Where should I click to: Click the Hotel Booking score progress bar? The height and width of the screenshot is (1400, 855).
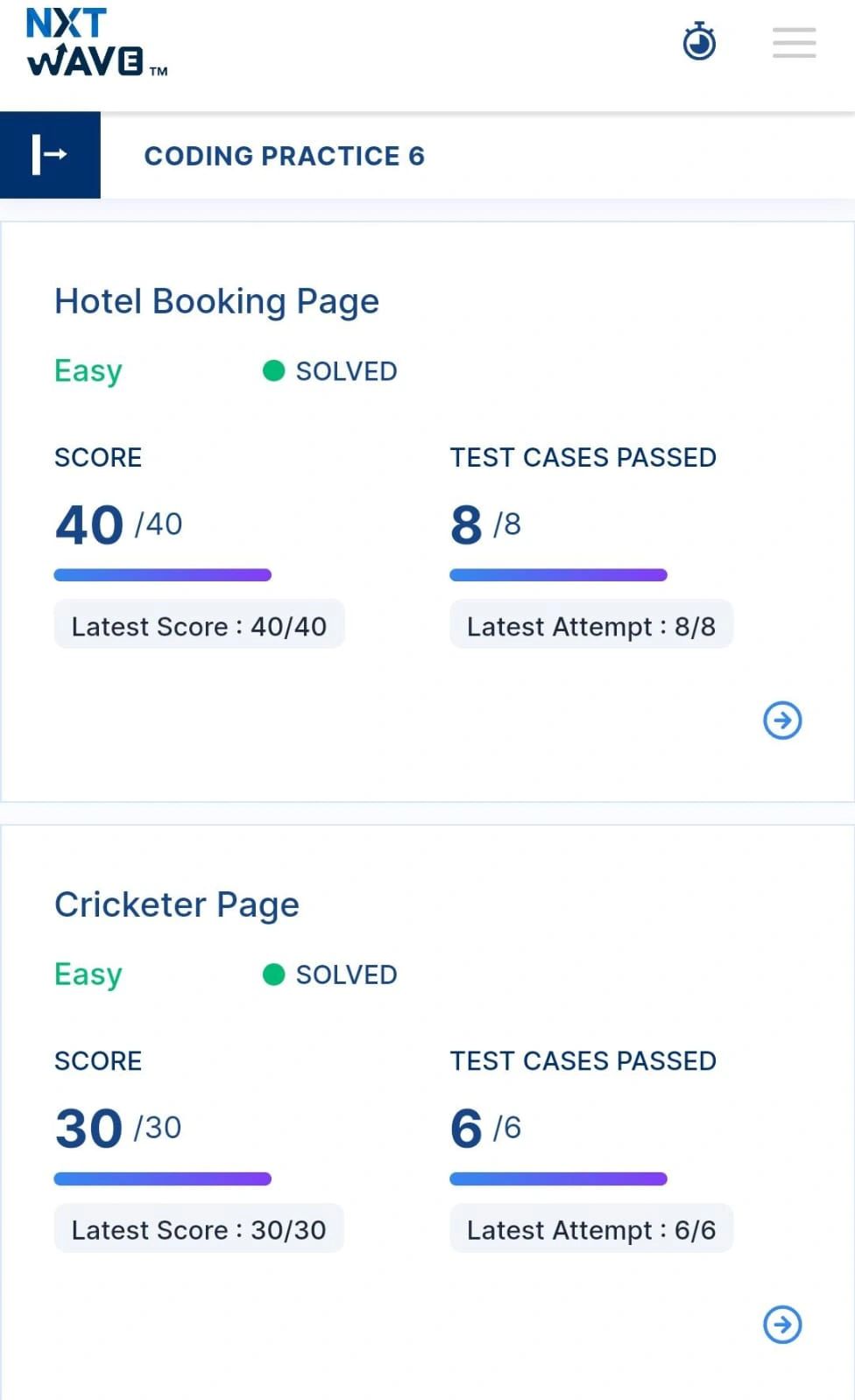163,575
